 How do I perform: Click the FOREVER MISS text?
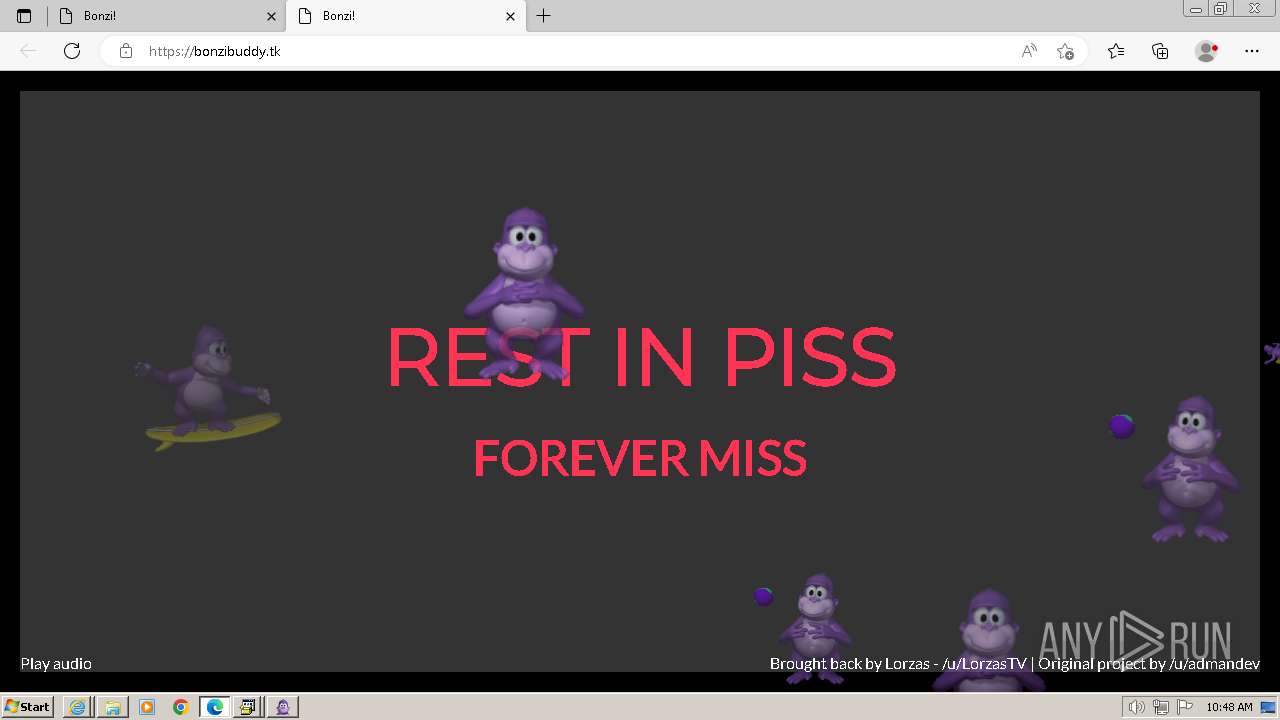click(640, 458)
